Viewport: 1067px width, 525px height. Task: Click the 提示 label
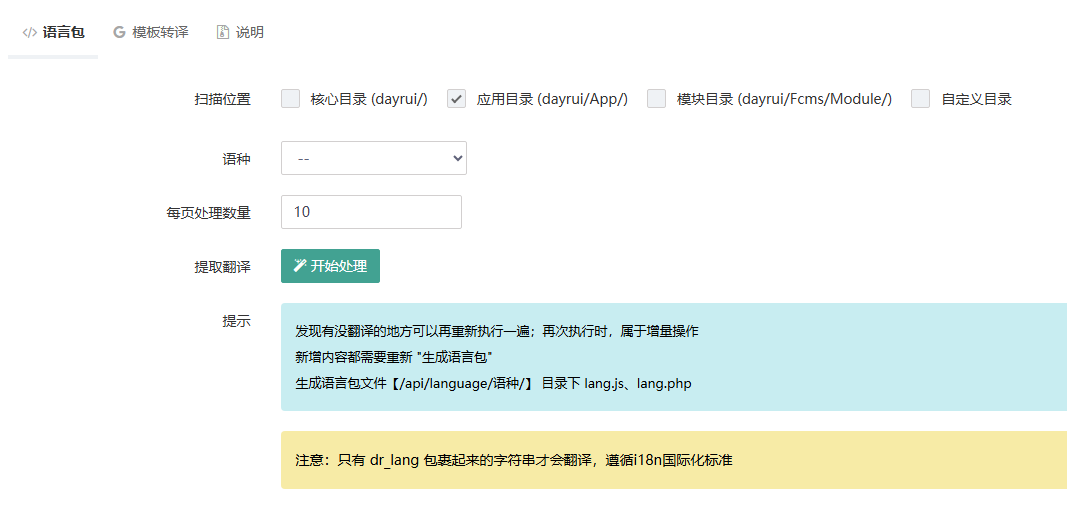pyautogui.click(x=237, y=322)
